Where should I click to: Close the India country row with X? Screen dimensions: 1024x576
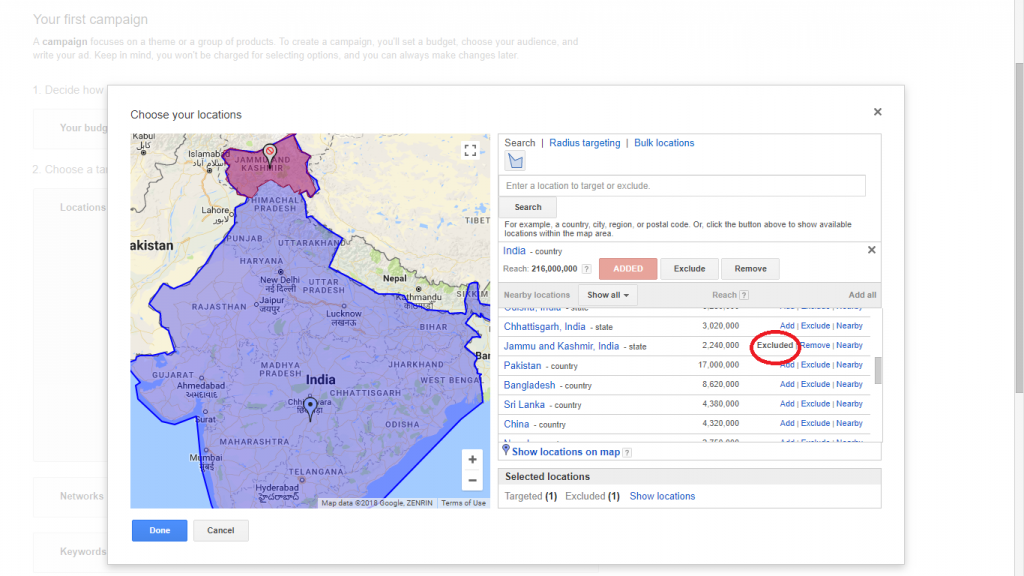coord(871,250)
